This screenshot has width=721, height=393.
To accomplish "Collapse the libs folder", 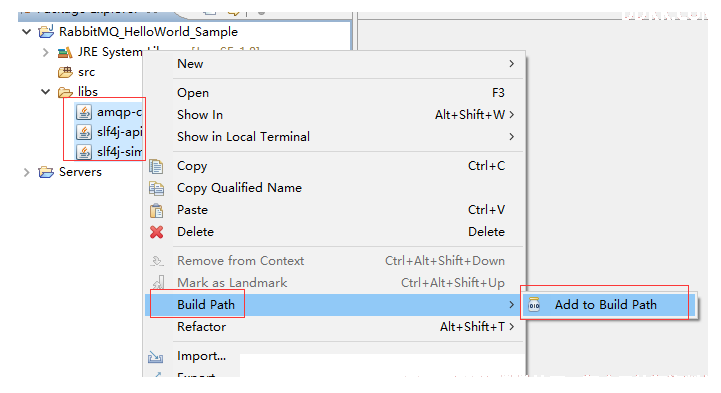I will (x=46, y=91).
